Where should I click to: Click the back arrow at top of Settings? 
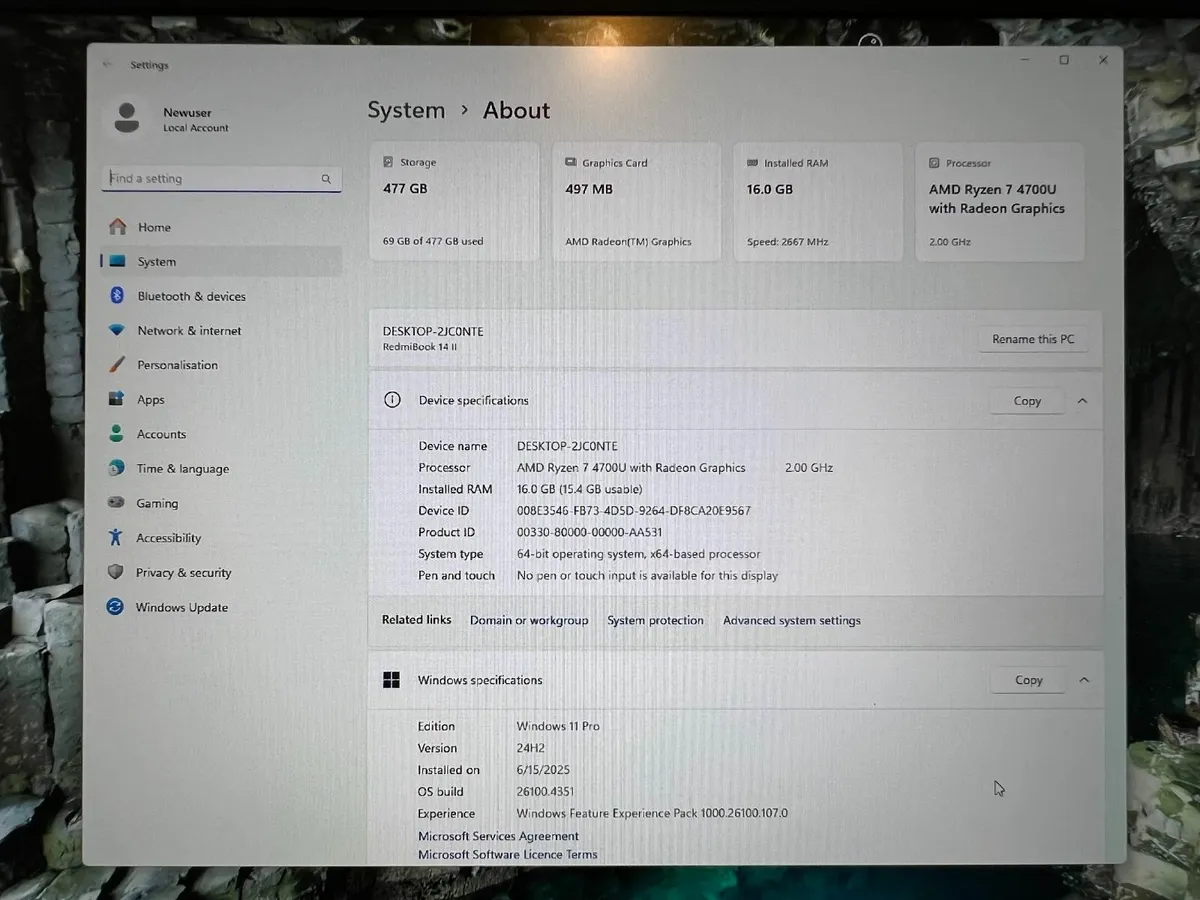[108, 64]
